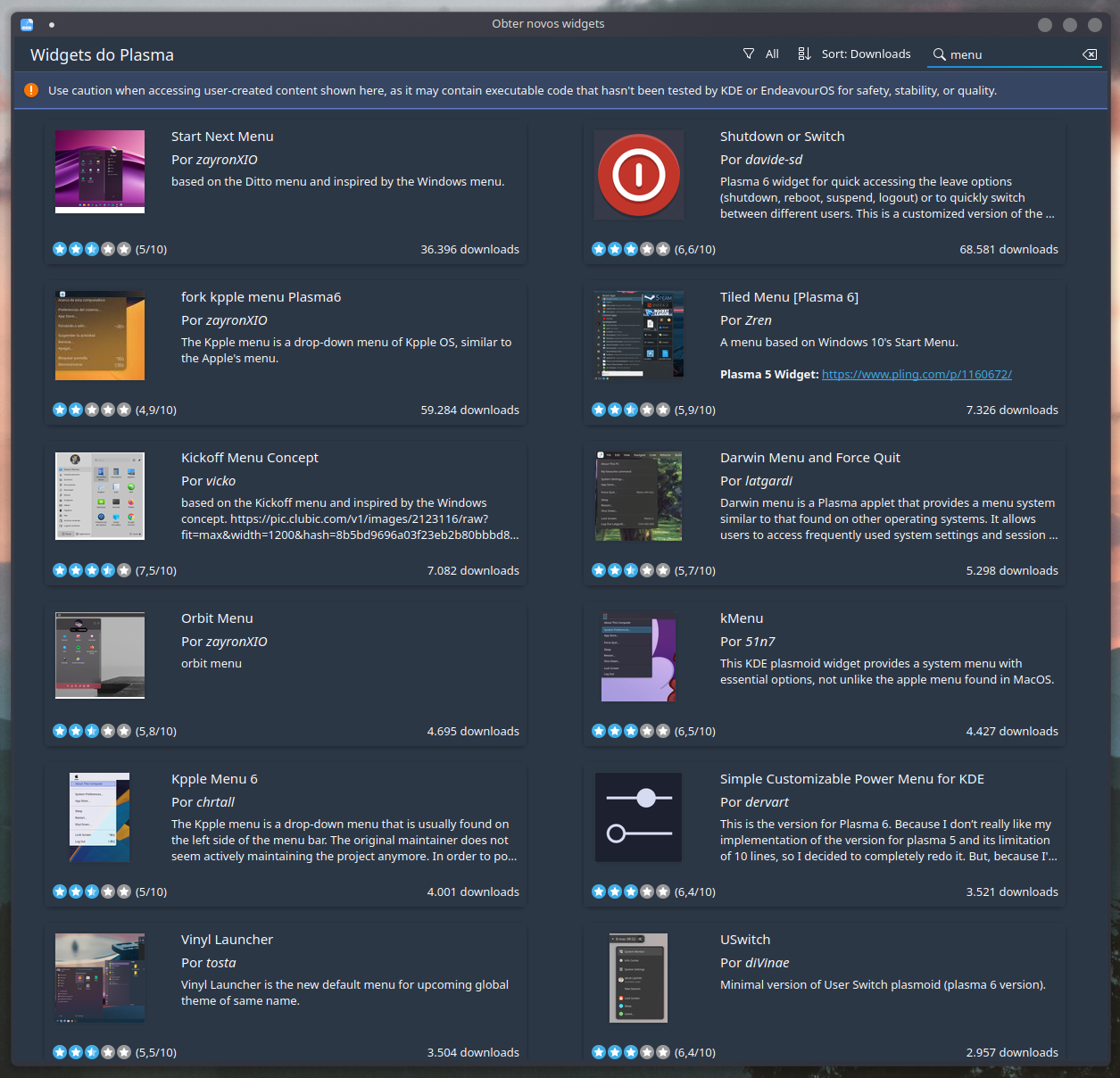The height and width of the screenshot is (1078, 1120).
Task: Open the Start Next Menu thumbnail
Action: coord(100,171)
